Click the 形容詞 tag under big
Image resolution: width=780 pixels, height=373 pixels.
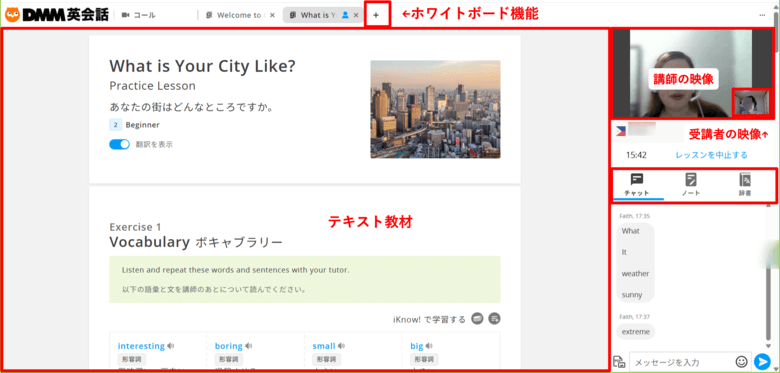(424, 359)
